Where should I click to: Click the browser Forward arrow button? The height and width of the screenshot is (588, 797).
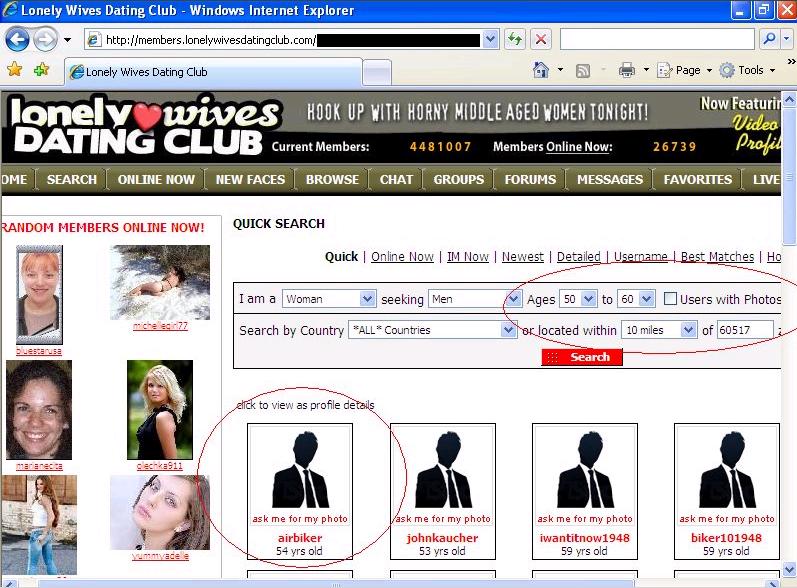pyautogui.click(x=45, y=39)
